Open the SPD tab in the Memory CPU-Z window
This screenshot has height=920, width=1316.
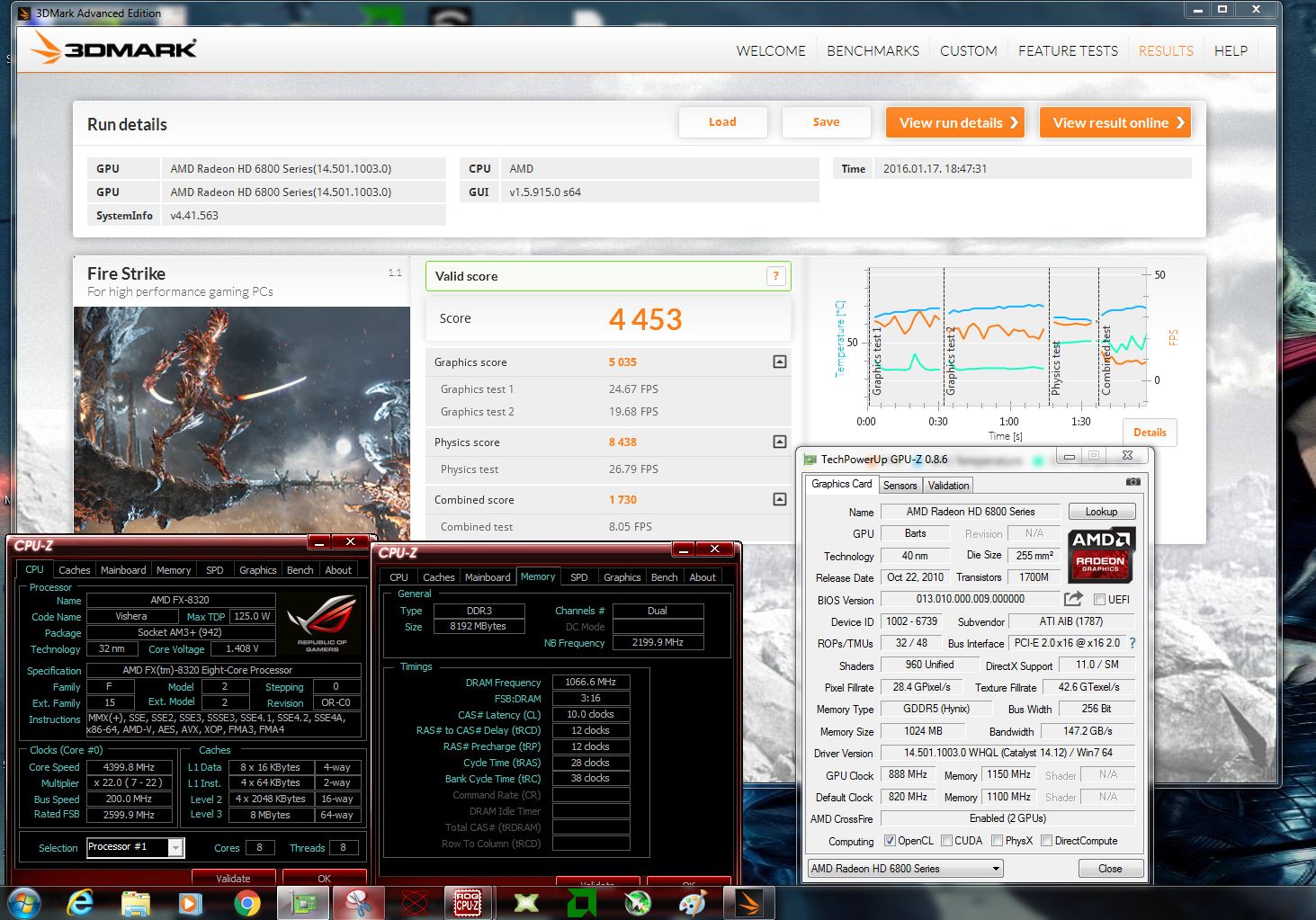[579, 577]
